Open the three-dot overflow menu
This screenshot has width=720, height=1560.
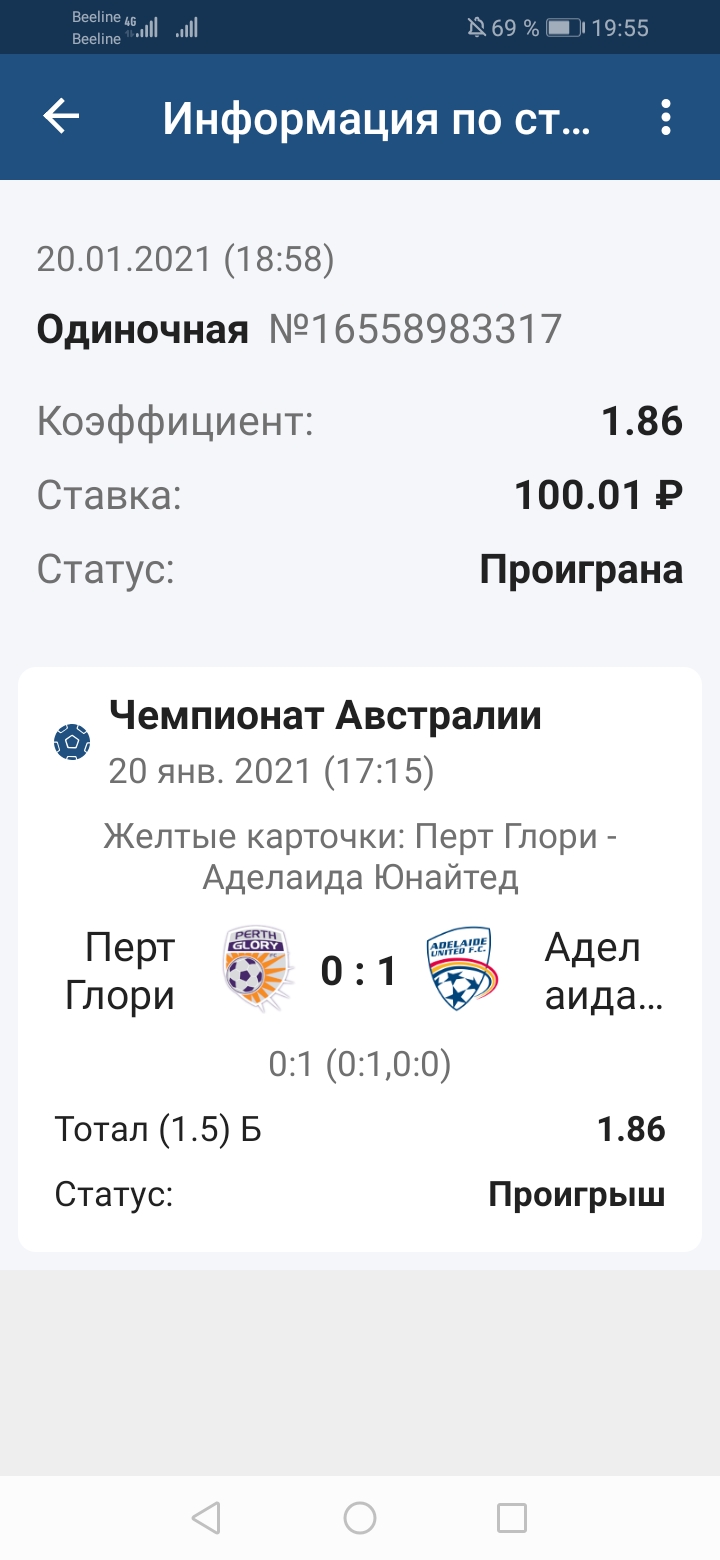tap(666, 118)
